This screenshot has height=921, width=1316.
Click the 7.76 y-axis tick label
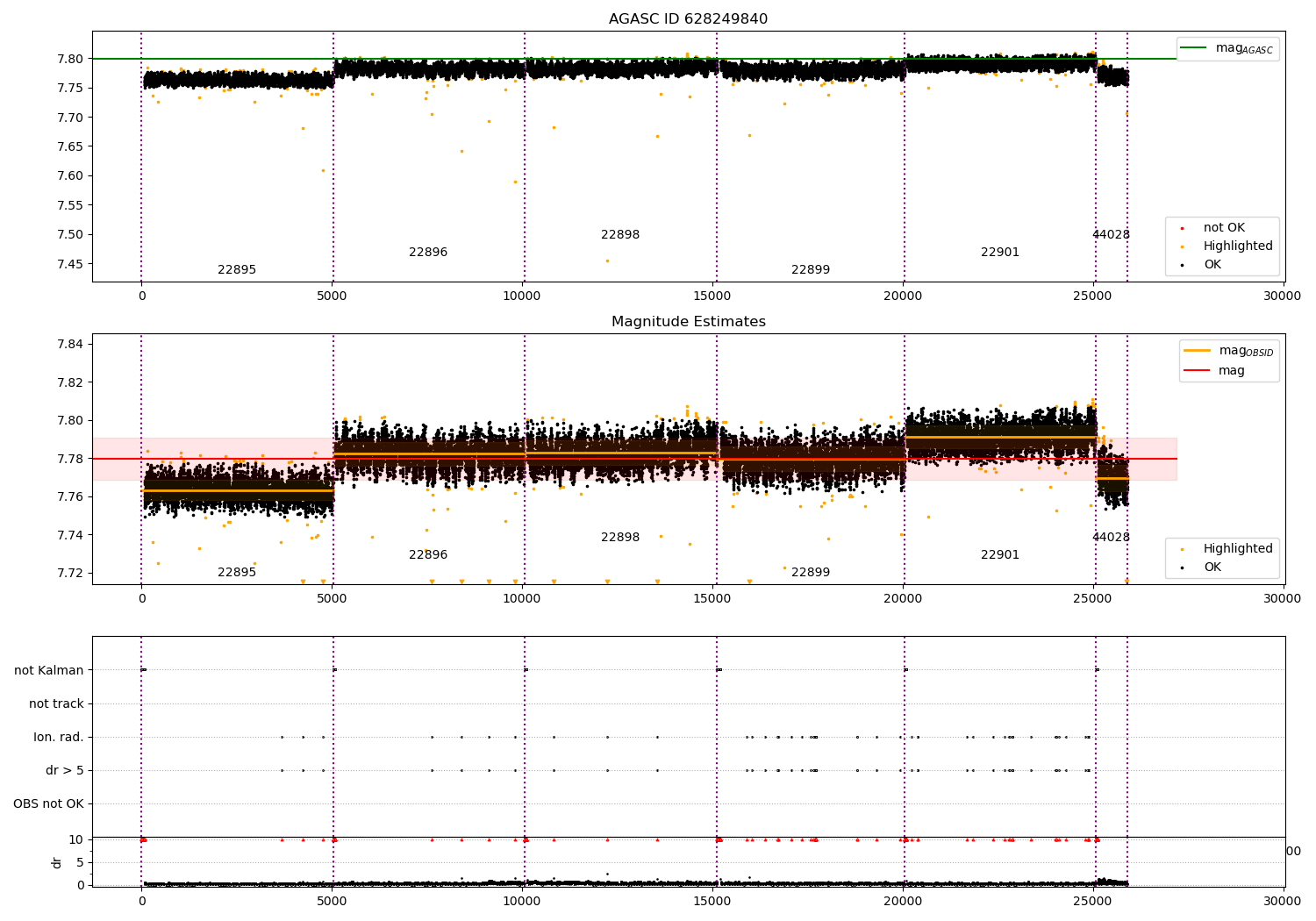coord(70,497)
